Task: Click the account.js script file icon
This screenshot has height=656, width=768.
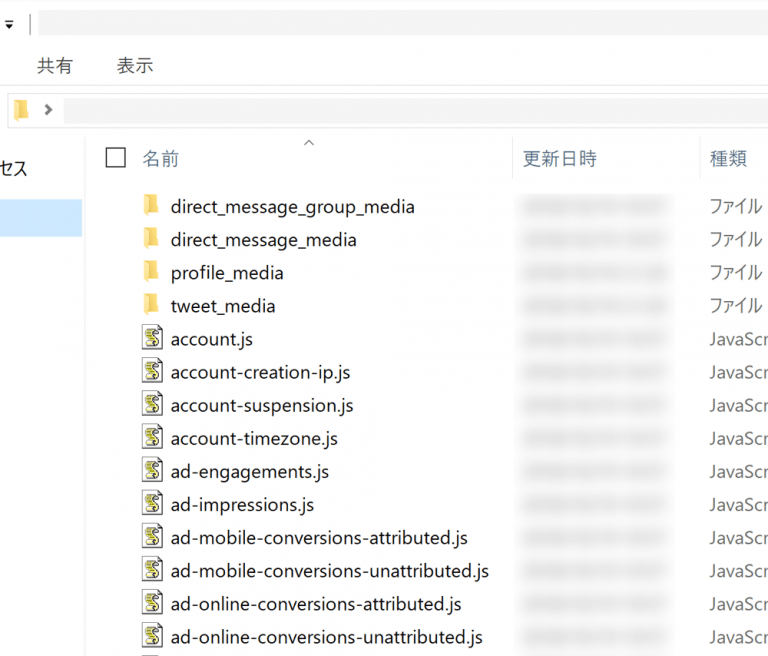Action: point(152,338)
